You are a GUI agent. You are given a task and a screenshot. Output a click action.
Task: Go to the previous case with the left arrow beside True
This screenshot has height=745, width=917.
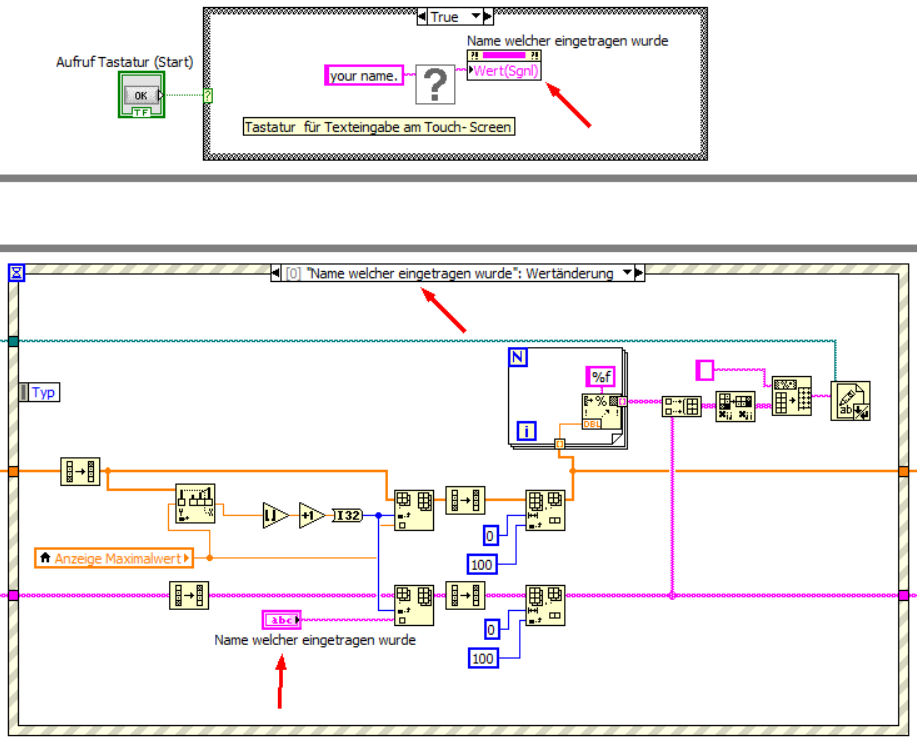point(422,16)
